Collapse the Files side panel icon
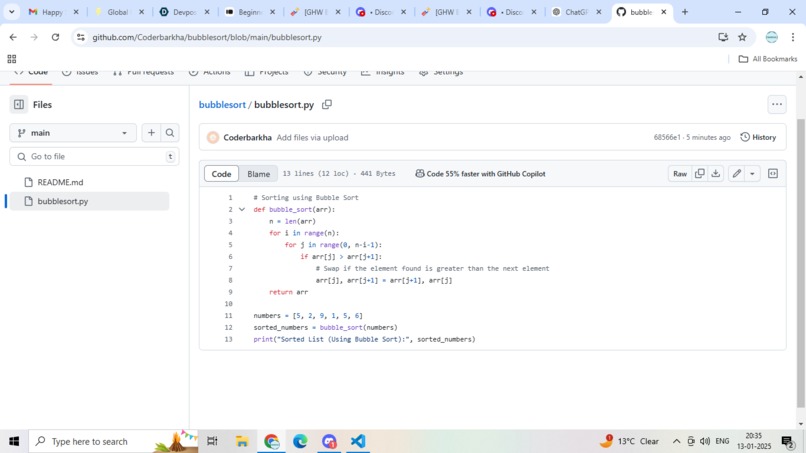Image resolution: width=806 pixels, height=453 pixels. [19, 104]
